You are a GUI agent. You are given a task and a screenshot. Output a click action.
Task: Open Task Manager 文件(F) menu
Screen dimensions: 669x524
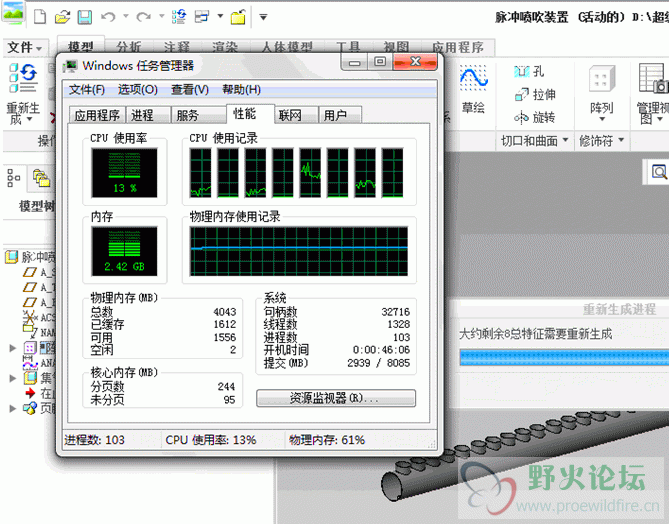click(x=87, y=90)
